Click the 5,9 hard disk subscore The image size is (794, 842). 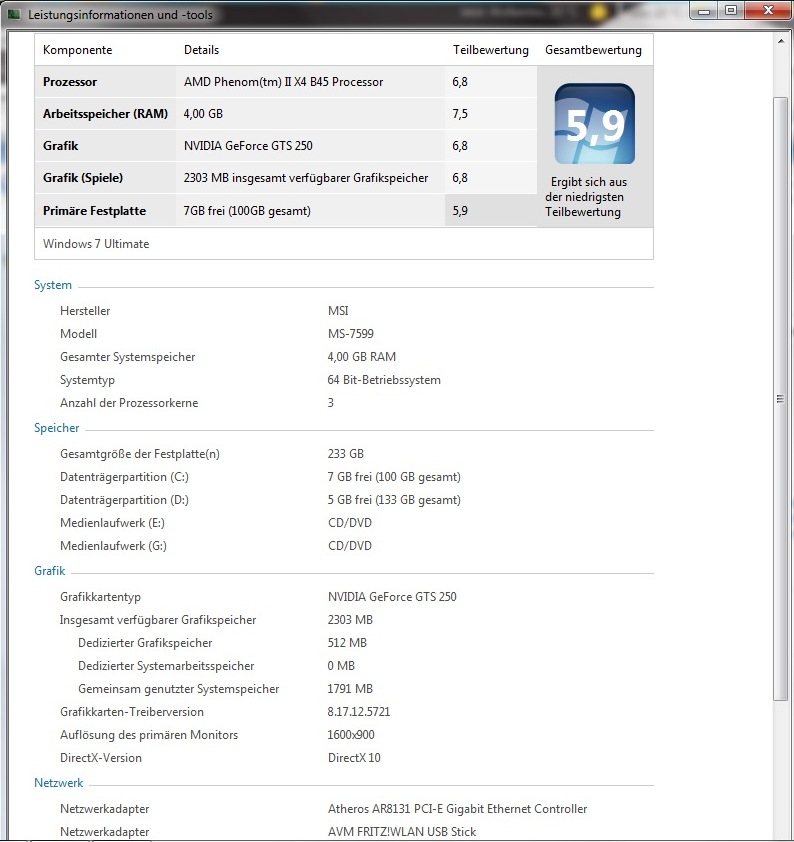click(x=460, y=211)
